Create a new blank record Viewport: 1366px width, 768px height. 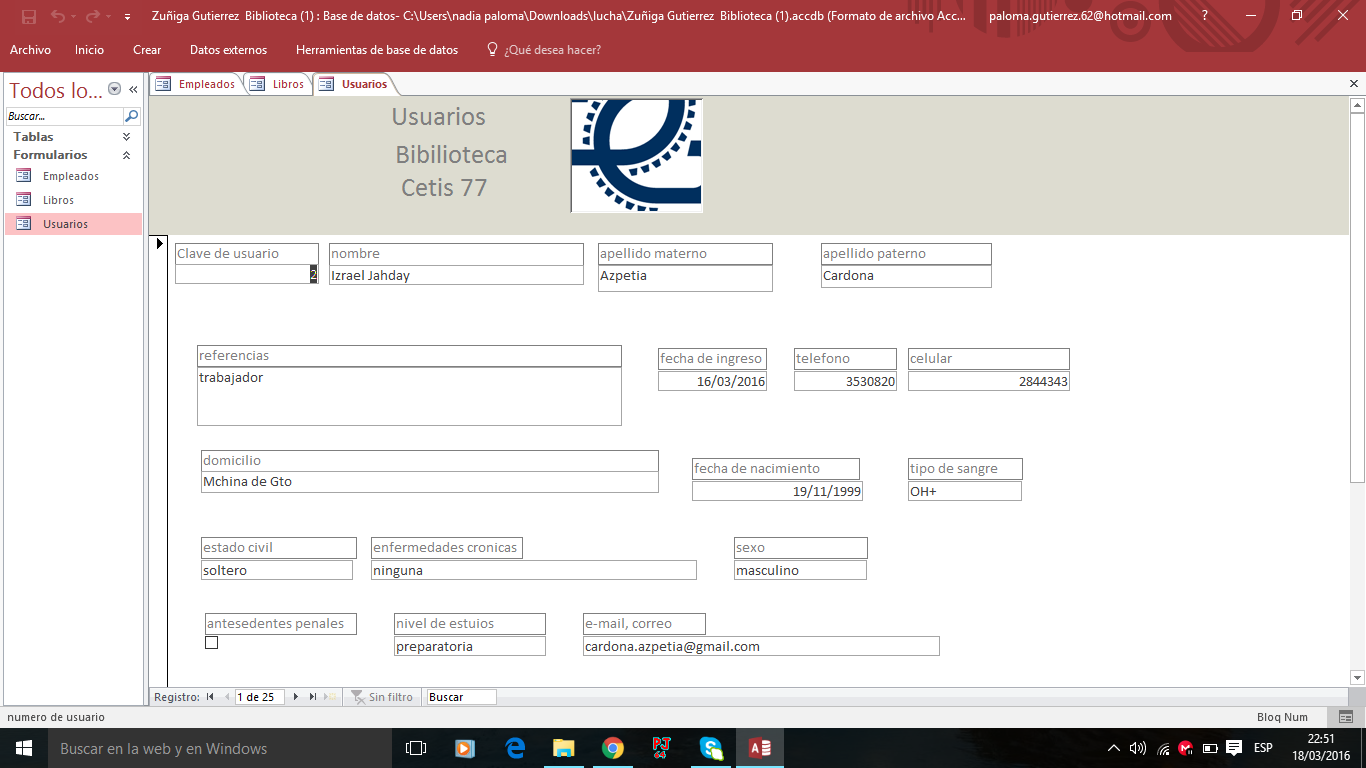(x=332, y=697)
